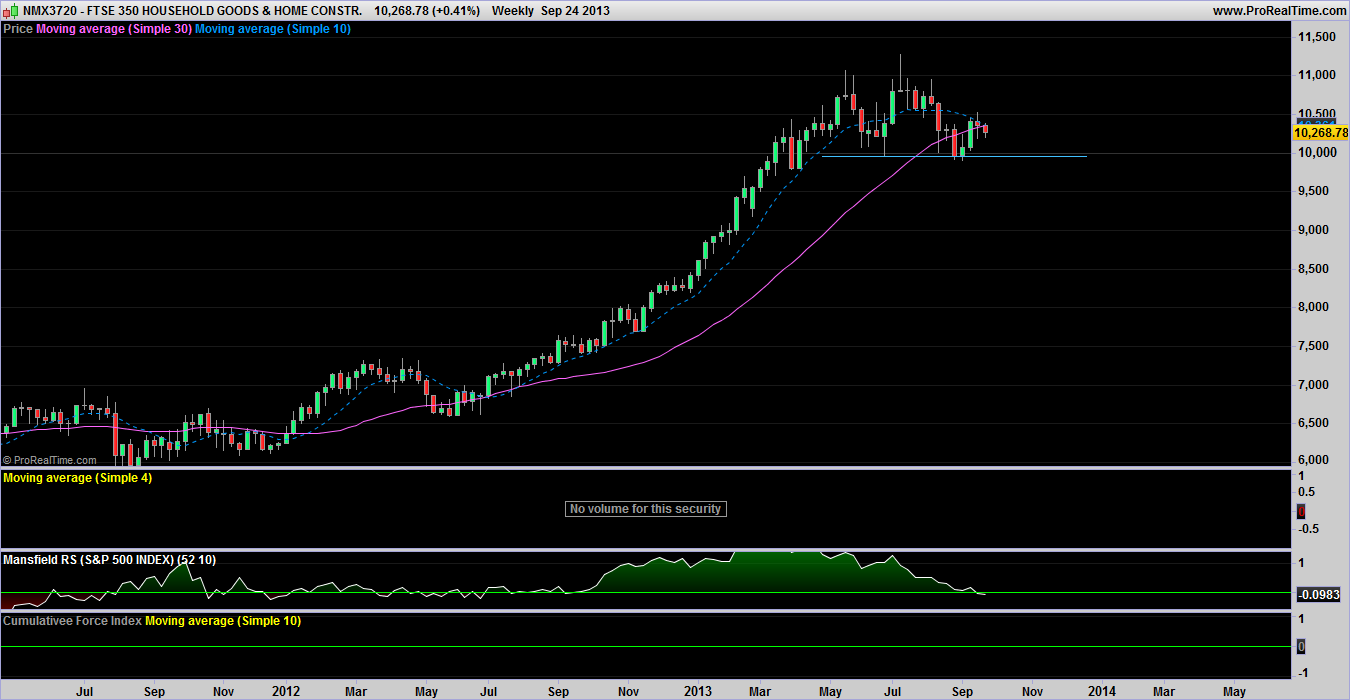Click the 2013 marker on time axis
This screenshot has height=700, width=1350.
(x=698, y=691)
